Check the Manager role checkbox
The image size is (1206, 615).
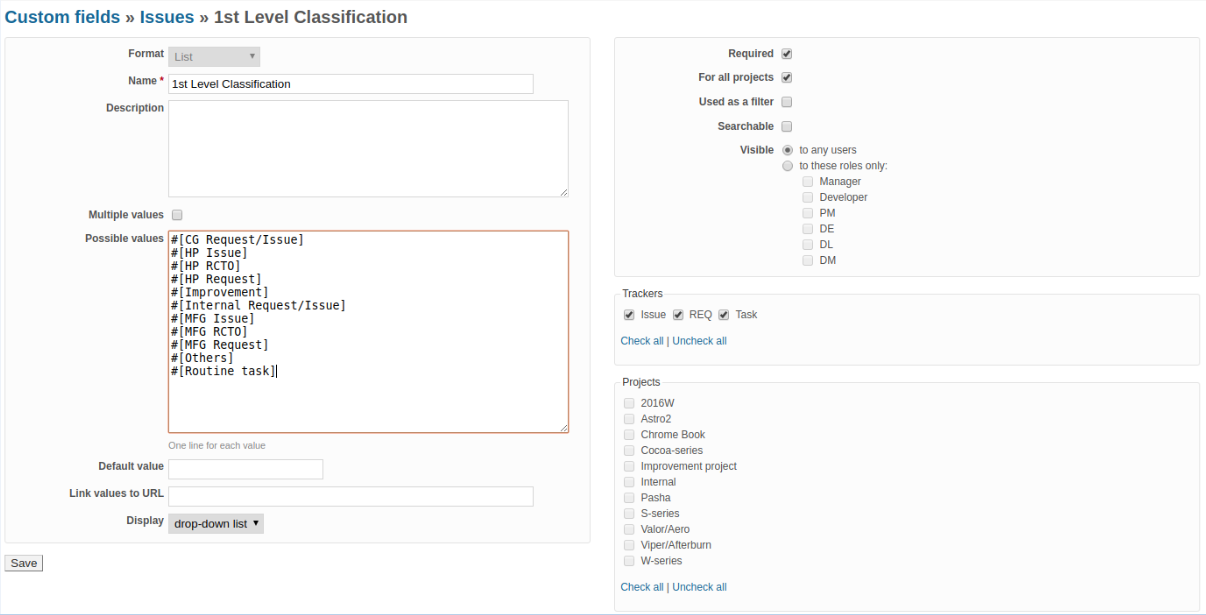[x=807, y=181]
